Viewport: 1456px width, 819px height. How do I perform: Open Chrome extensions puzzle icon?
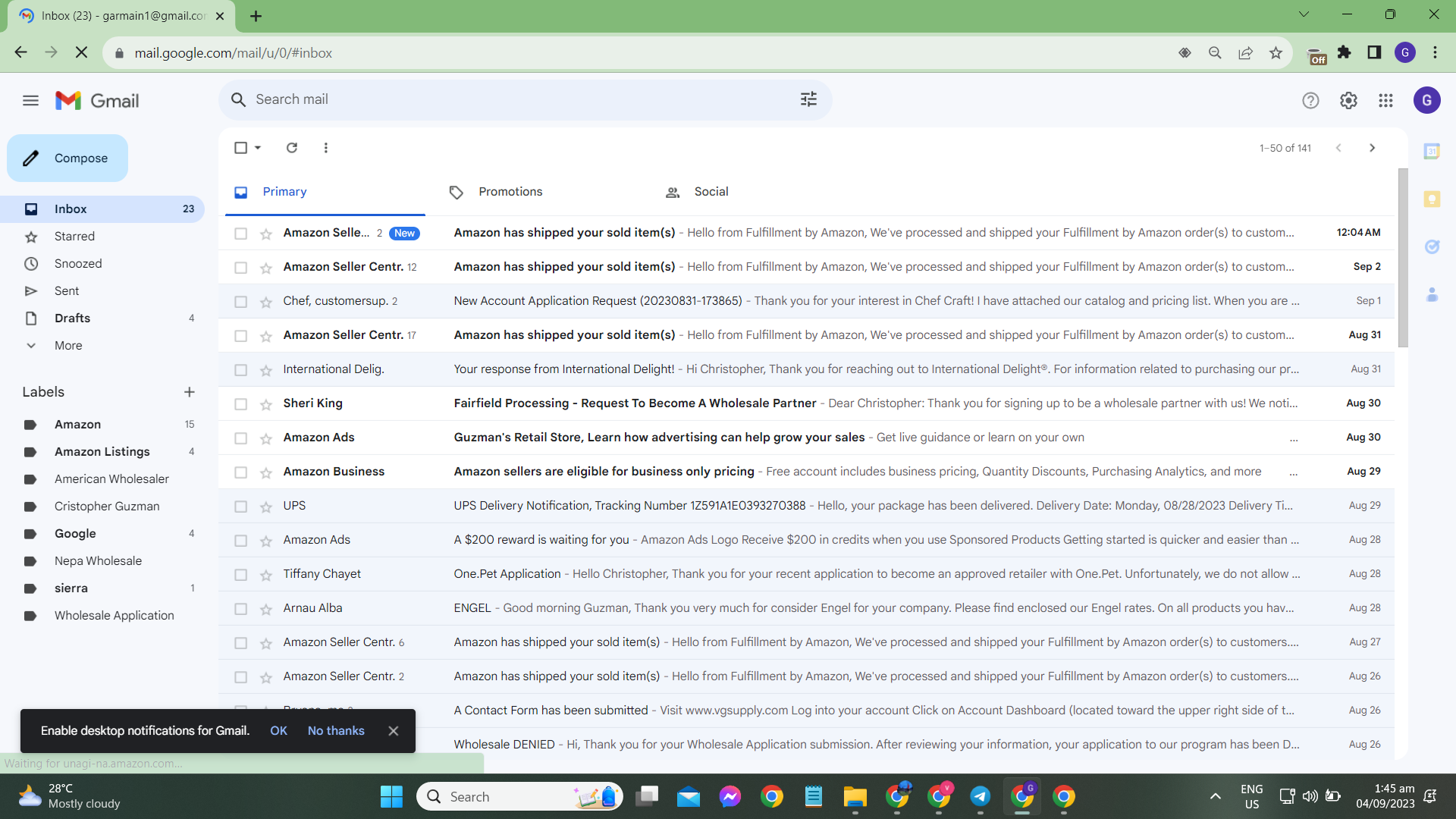click(1345, 52)
